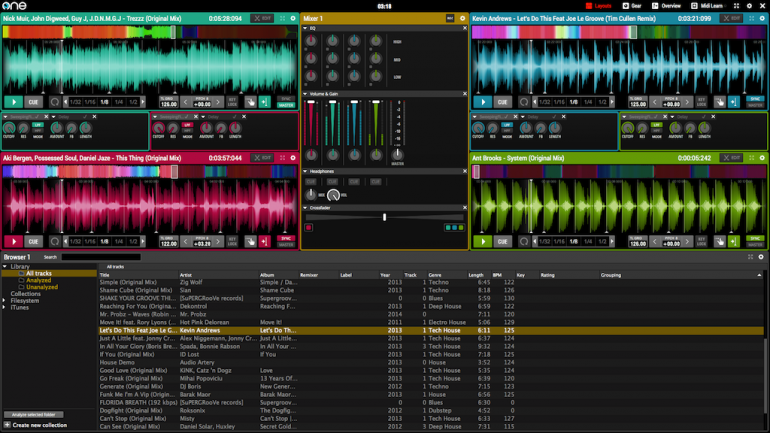Open first effect dropdown on the Trezzz deck
The width and height of the screenshot is (770, 433).
[5, 117]
